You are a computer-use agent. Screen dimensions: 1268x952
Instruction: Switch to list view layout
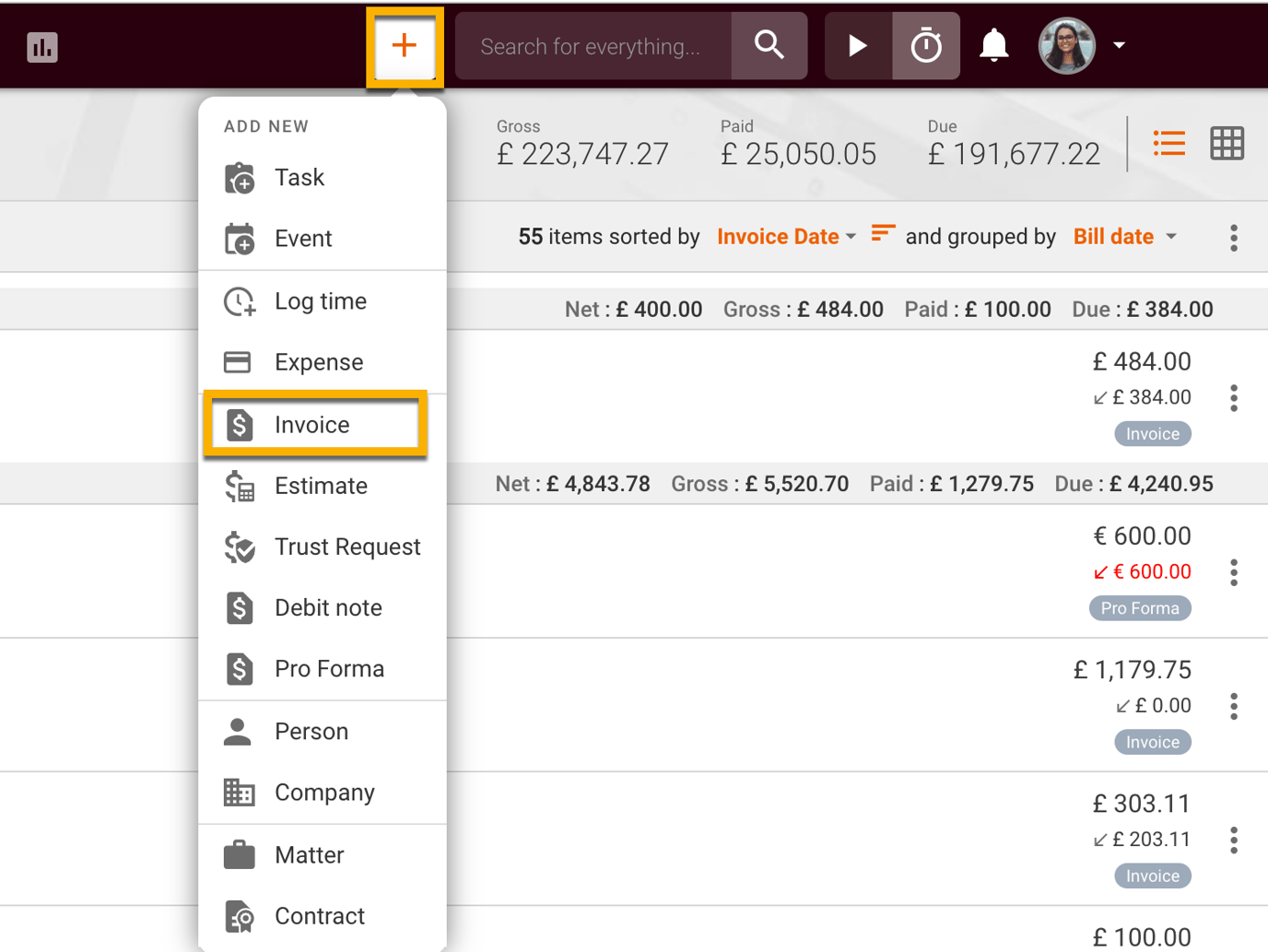pyautogui.click(x=1168, y=144)
